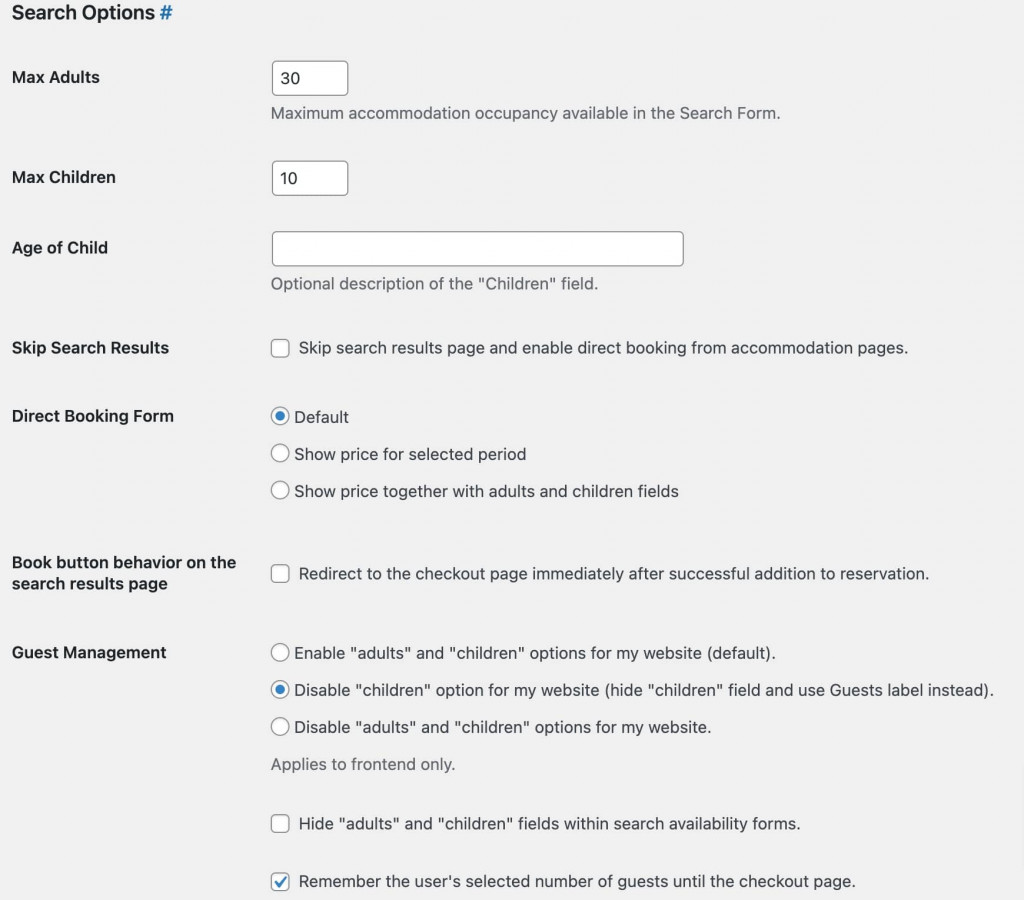Enable the Skip search results page checkbox
Viewport: 1024px width, 900px height.
tap(280, 349)
